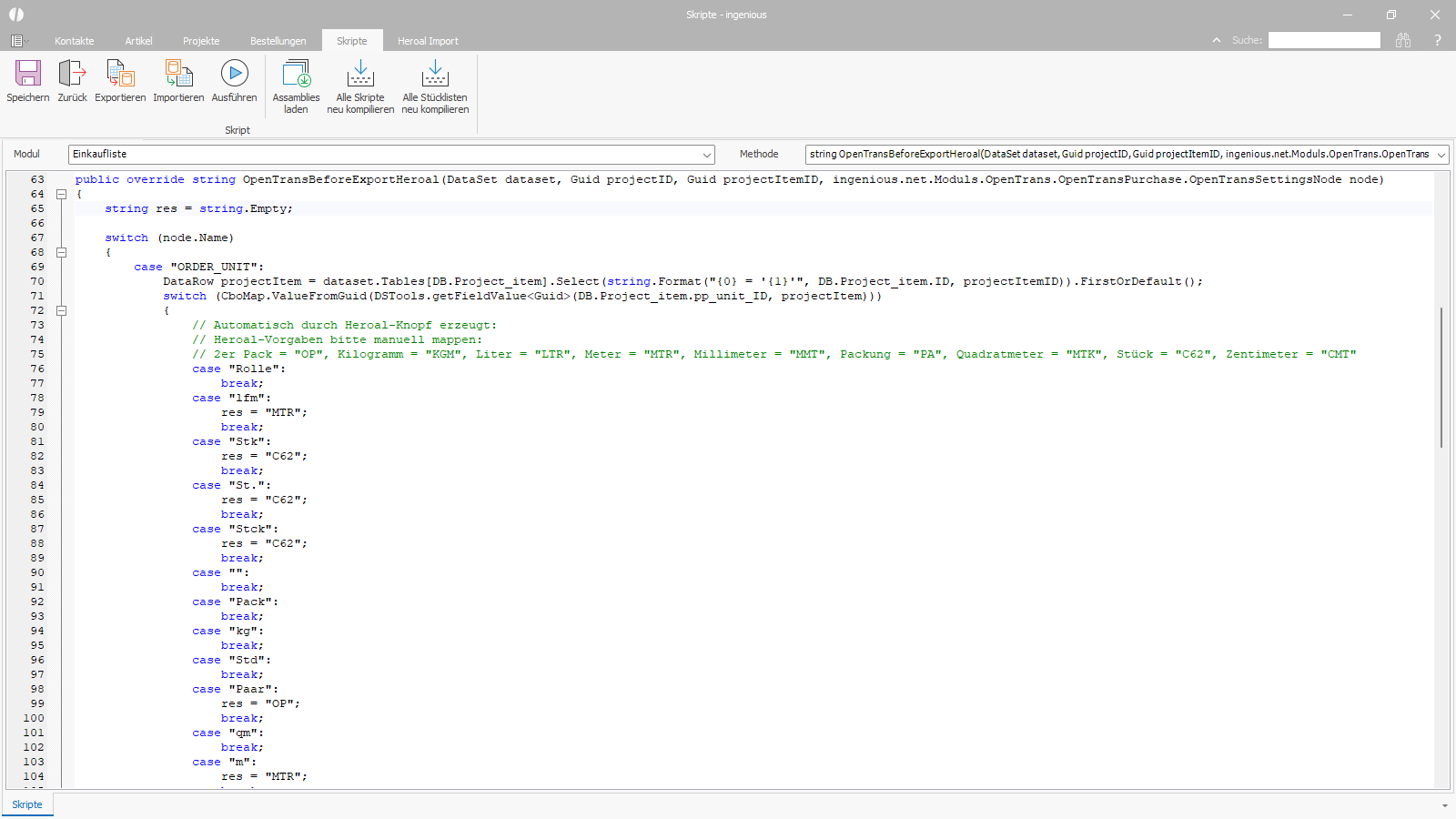Switch to the Artikel tab
Screen dimensions: 1456x819
[138, 41]
